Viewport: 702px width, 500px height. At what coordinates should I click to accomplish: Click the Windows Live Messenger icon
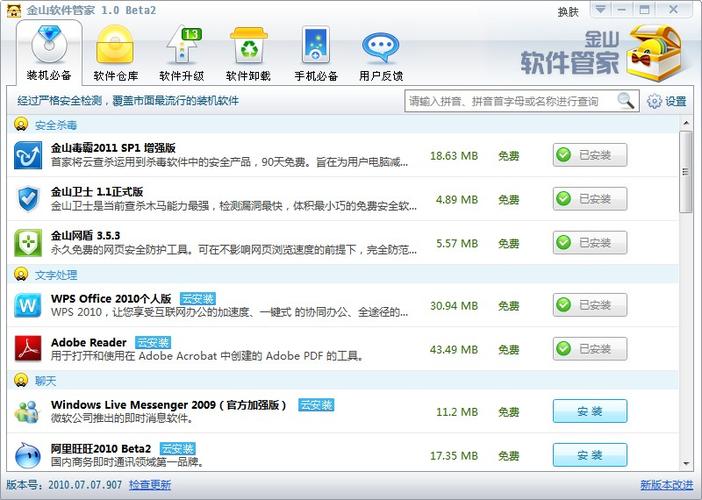(27, 411)
